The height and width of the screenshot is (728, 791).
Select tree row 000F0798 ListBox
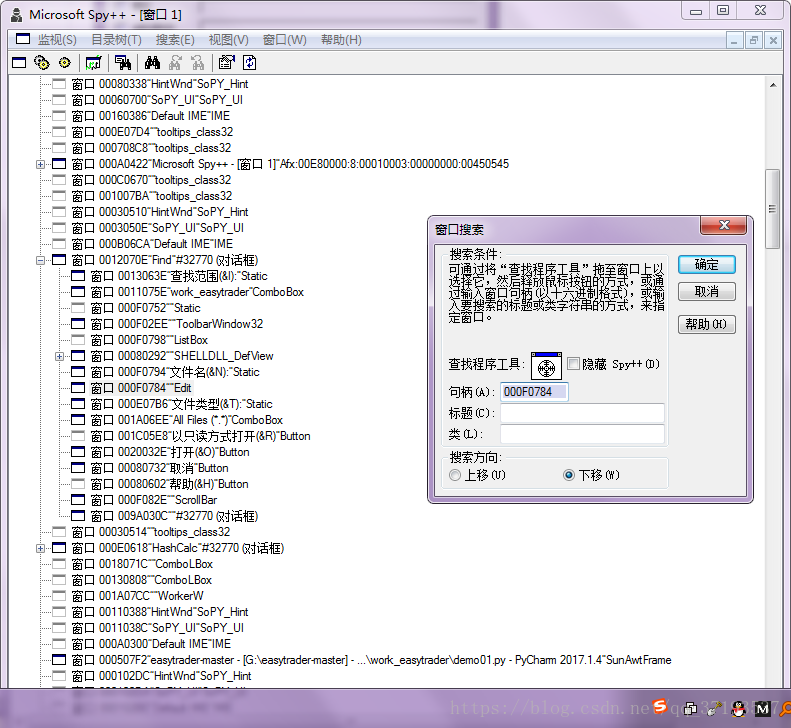coord(149,340)
